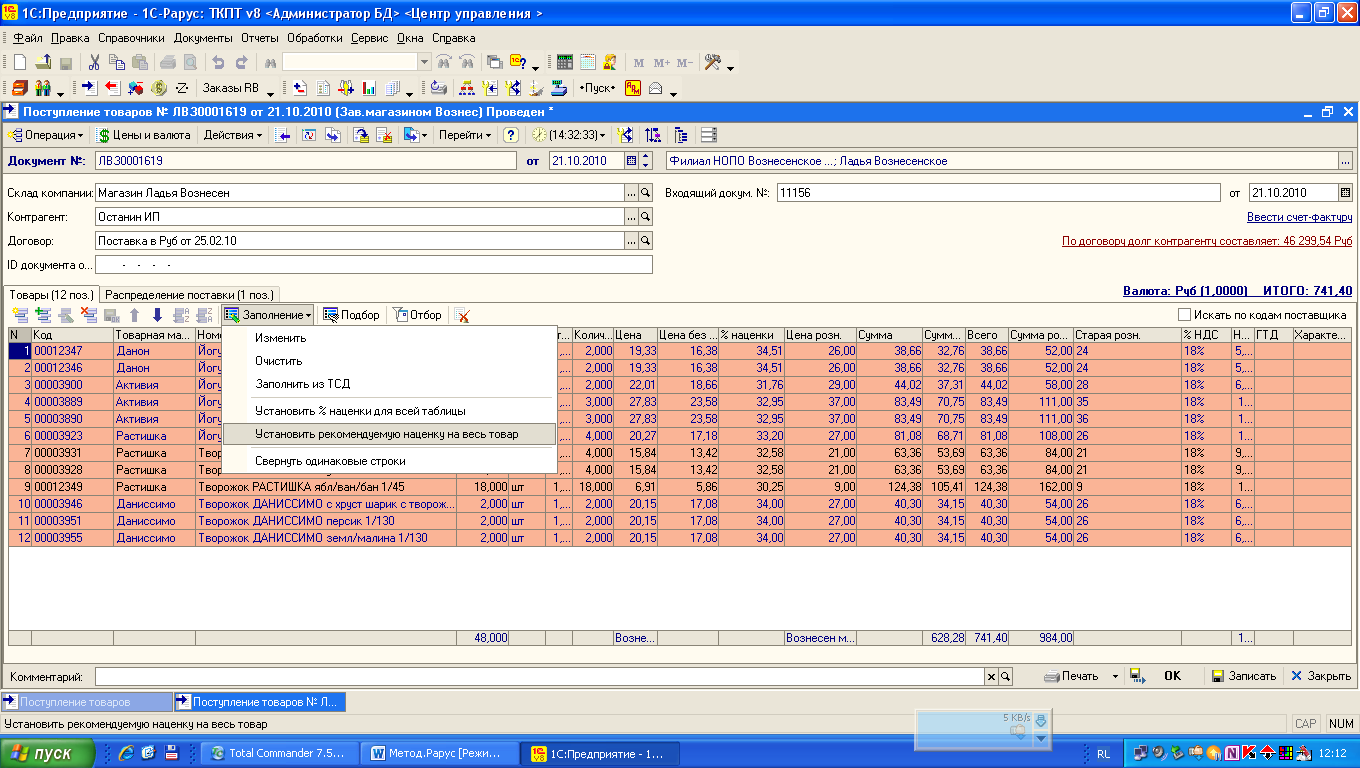The width and height of the screenshot is (1360, 768).
Task: Switch to Распределение поставки tab
Action: (189, 294)
